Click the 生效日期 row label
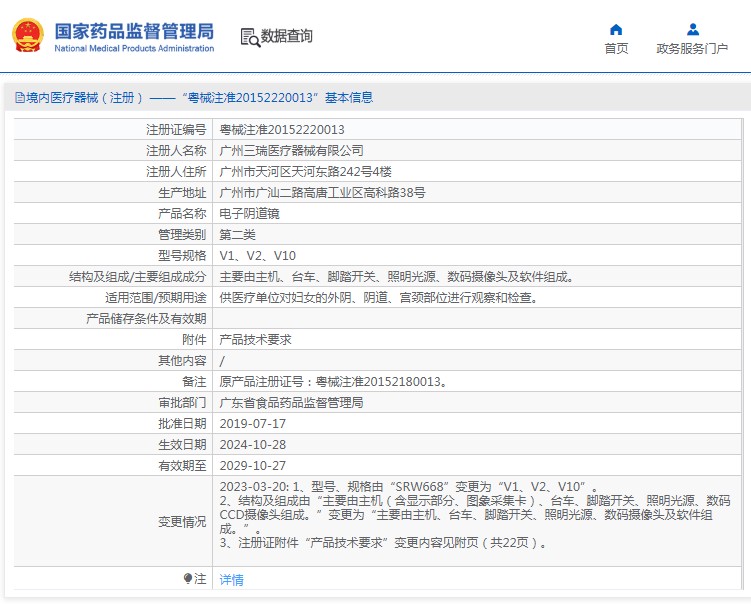The image size is (751, 604). (x=182, y=445)
